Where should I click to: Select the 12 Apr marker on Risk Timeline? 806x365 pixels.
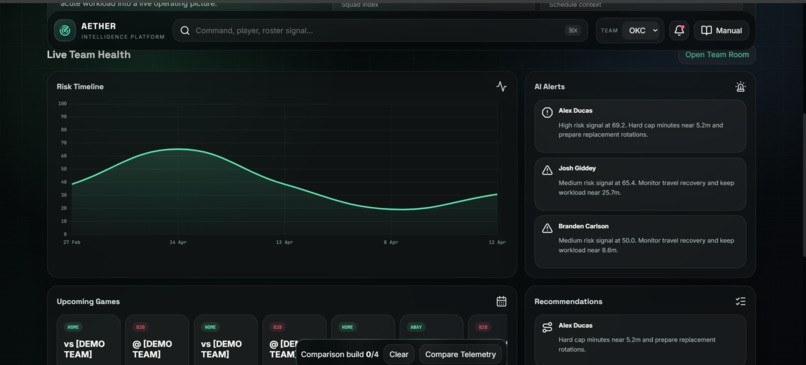click(497, 242)
